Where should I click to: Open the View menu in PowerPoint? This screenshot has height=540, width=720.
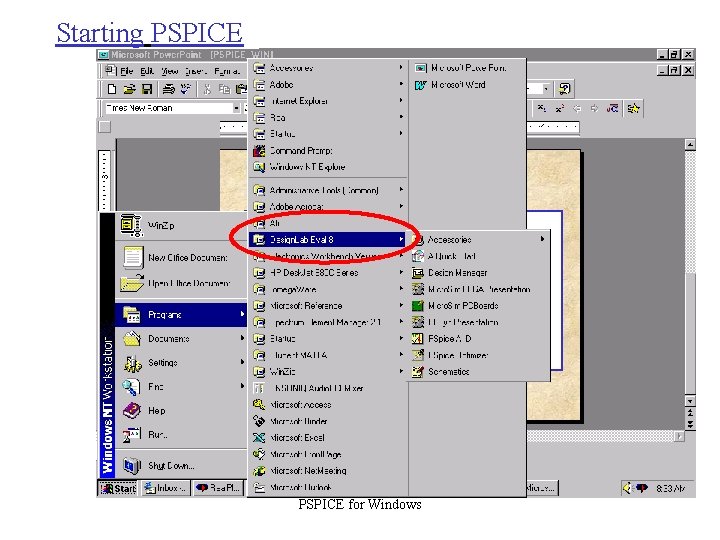click(169, 71)
